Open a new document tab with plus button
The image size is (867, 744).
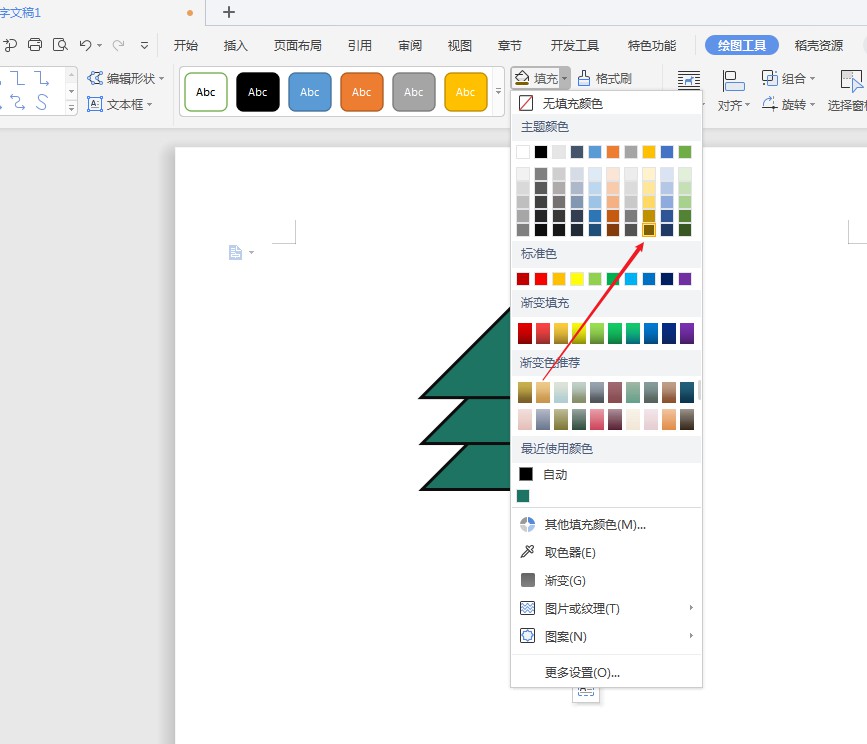click(x=229, y=12)
